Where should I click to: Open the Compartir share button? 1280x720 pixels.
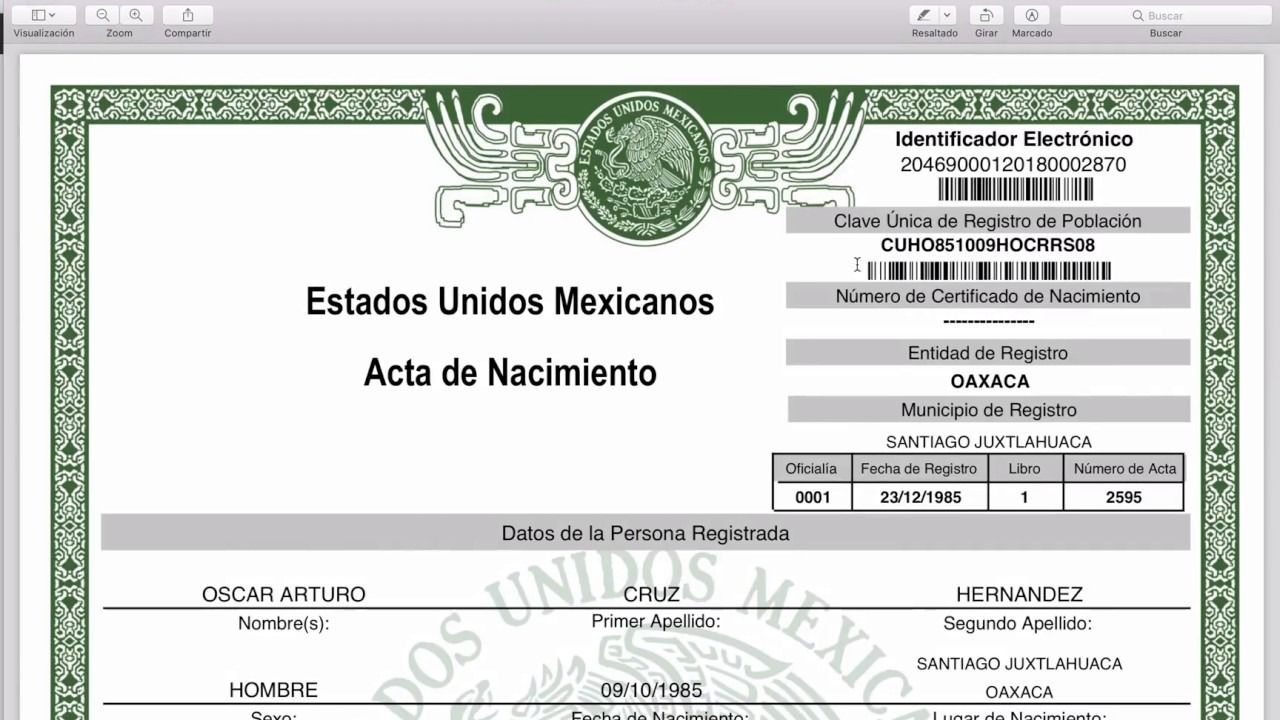coord(188,15)
